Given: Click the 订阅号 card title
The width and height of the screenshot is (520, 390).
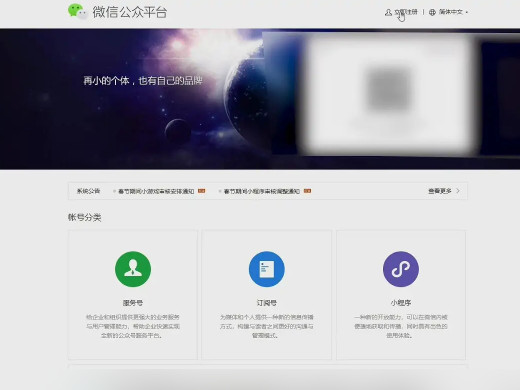Looking at the screenshot, I should [x=267, y=303].
